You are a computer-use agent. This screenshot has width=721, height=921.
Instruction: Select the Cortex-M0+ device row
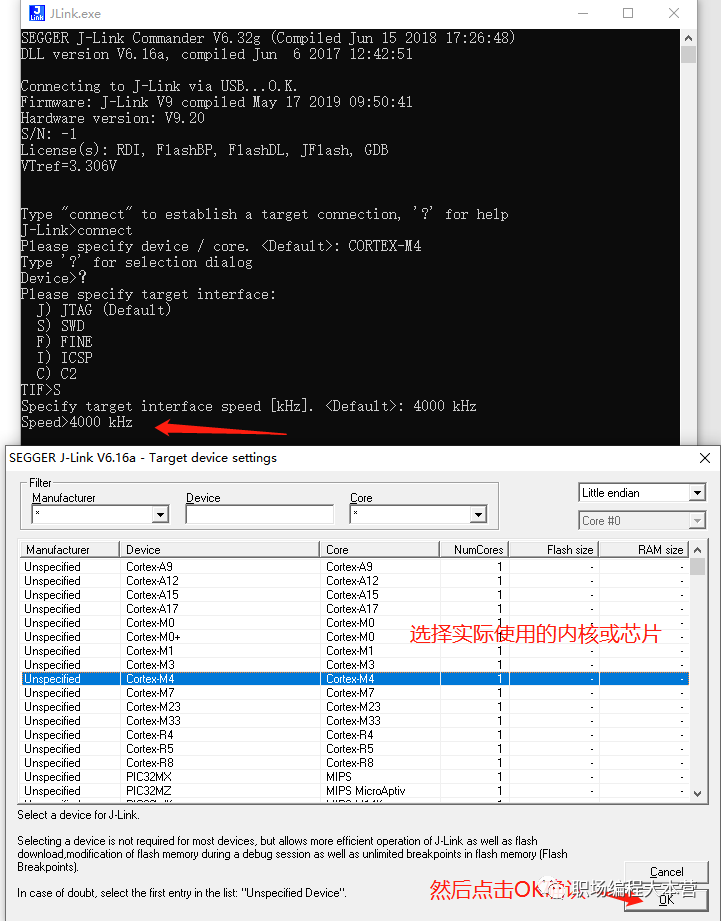click(355, 637)
